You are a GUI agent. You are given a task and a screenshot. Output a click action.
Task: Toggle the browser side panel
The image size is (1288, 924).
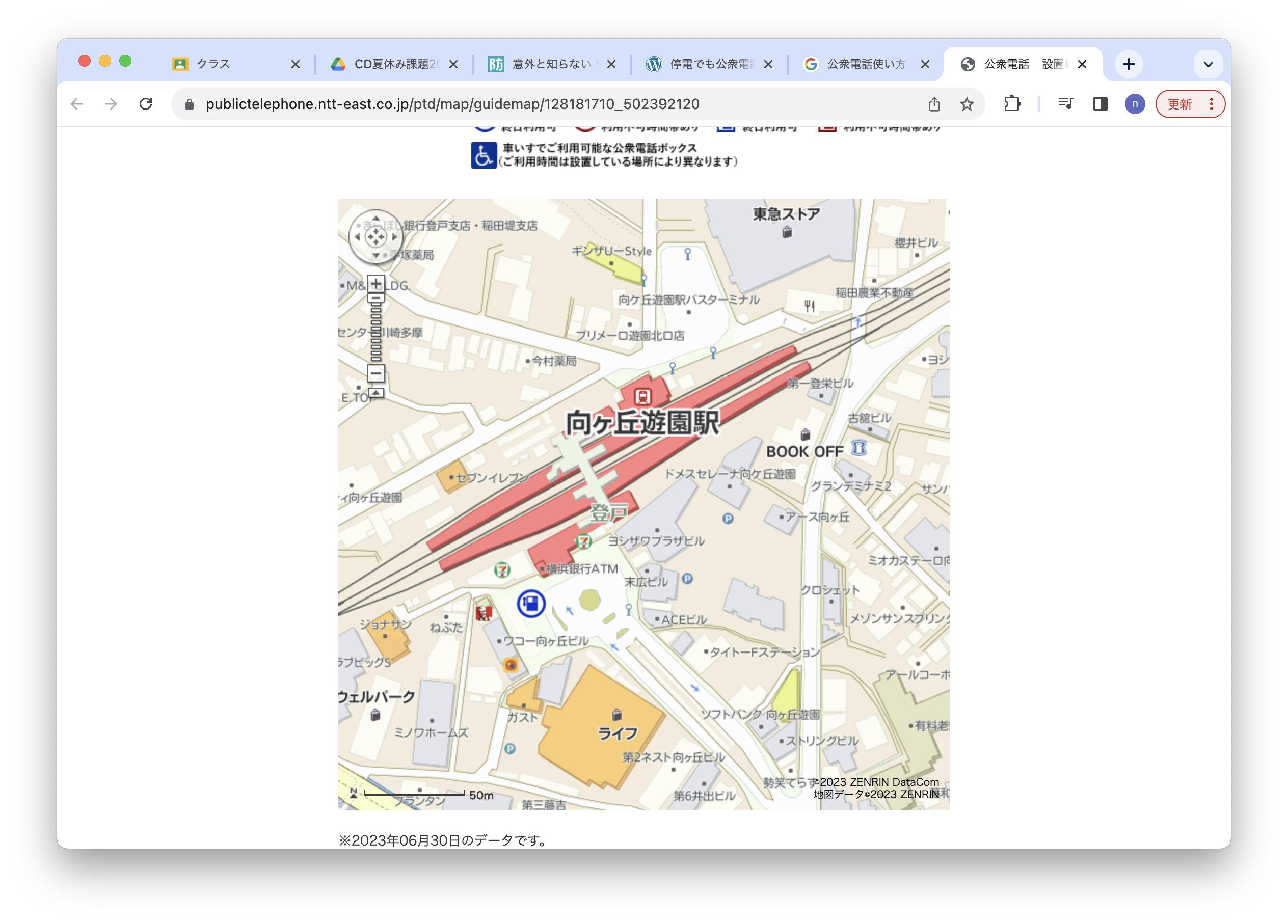1100,104
